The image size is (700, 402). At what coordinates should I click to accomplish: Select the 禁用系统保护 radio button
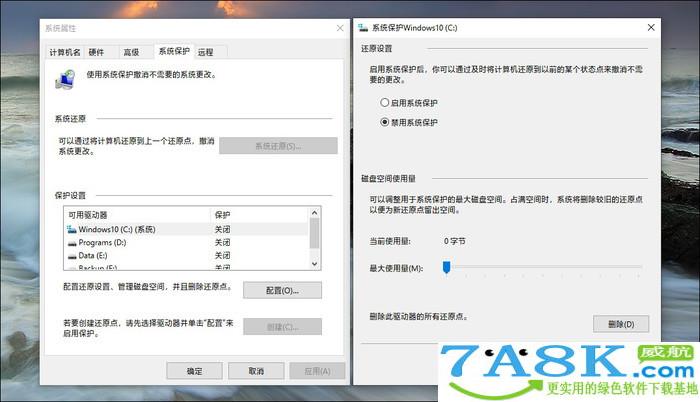(x=384, y=122)
